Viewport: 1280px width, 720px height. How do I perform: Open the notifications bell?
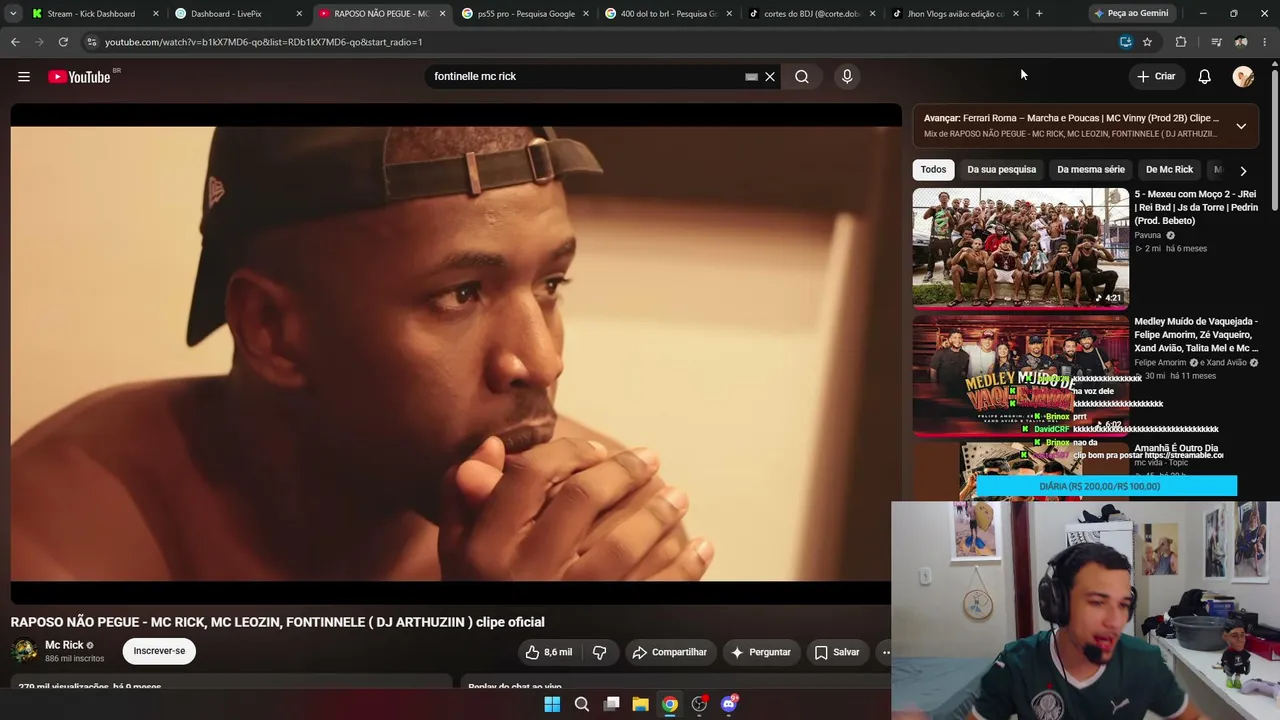(1205, 77)
